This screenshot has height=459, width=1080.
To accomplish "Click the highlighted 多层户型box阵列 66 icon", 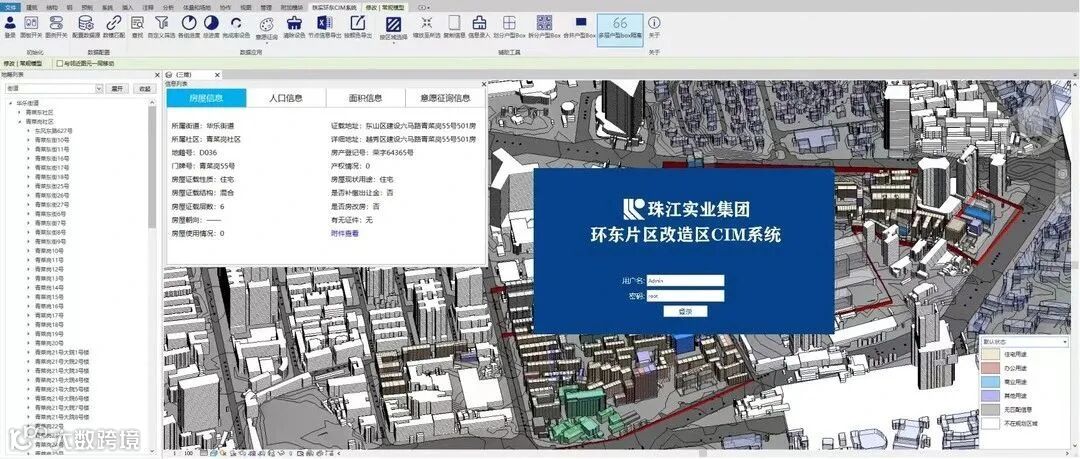I will click(x=621, y=29).
